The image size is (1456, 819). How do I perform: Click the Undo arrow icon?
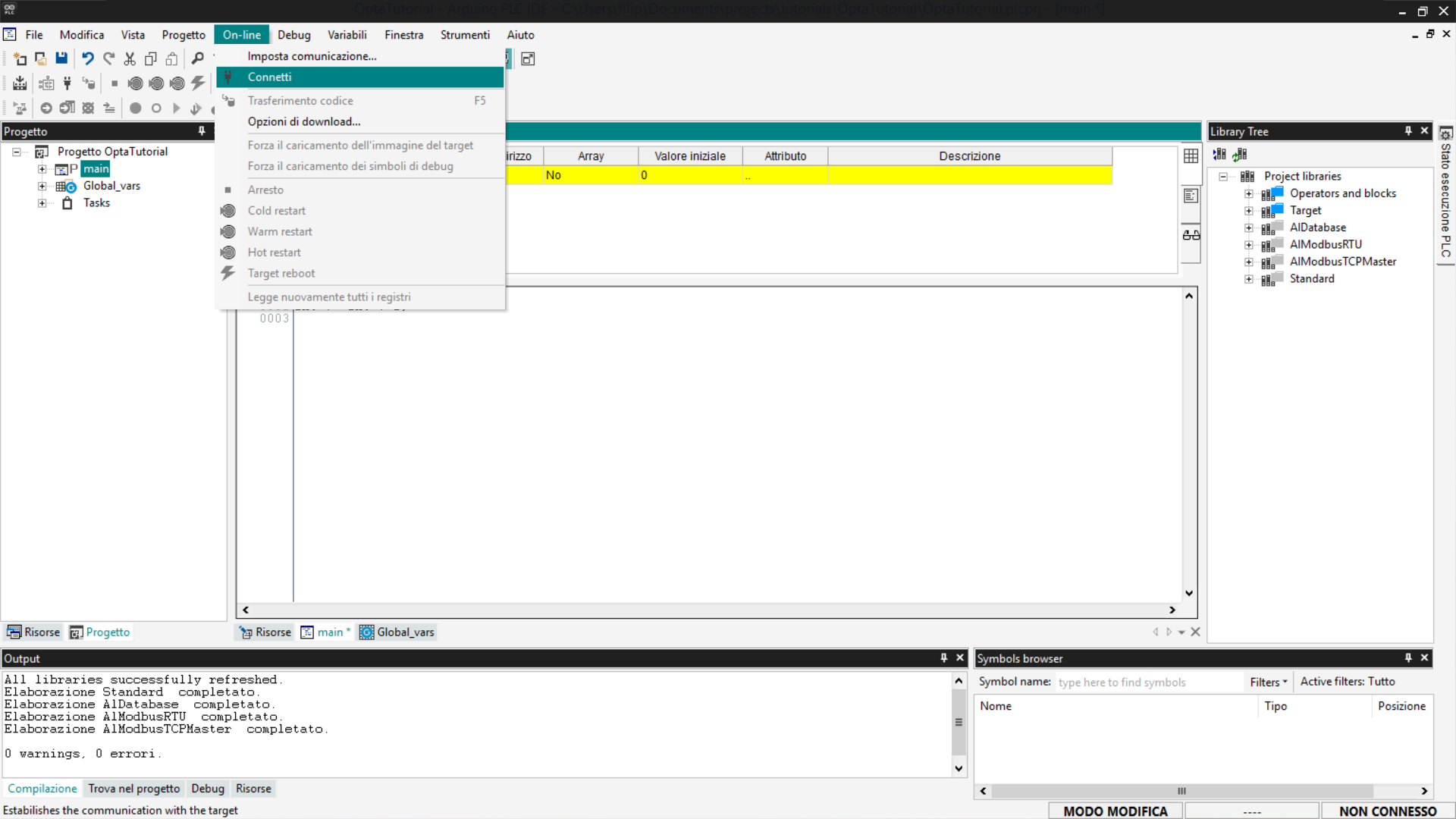[x=88, y=58]
